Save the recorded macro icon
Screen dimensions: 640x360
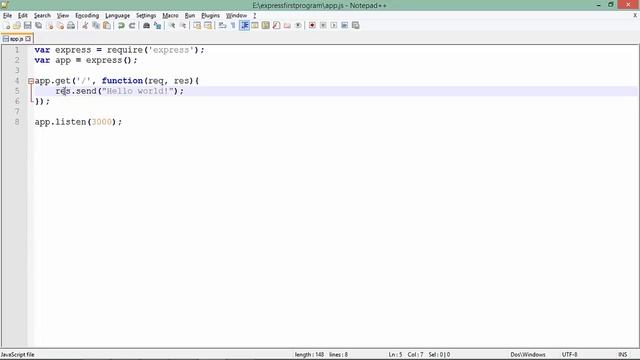click(x=356, y=25)
